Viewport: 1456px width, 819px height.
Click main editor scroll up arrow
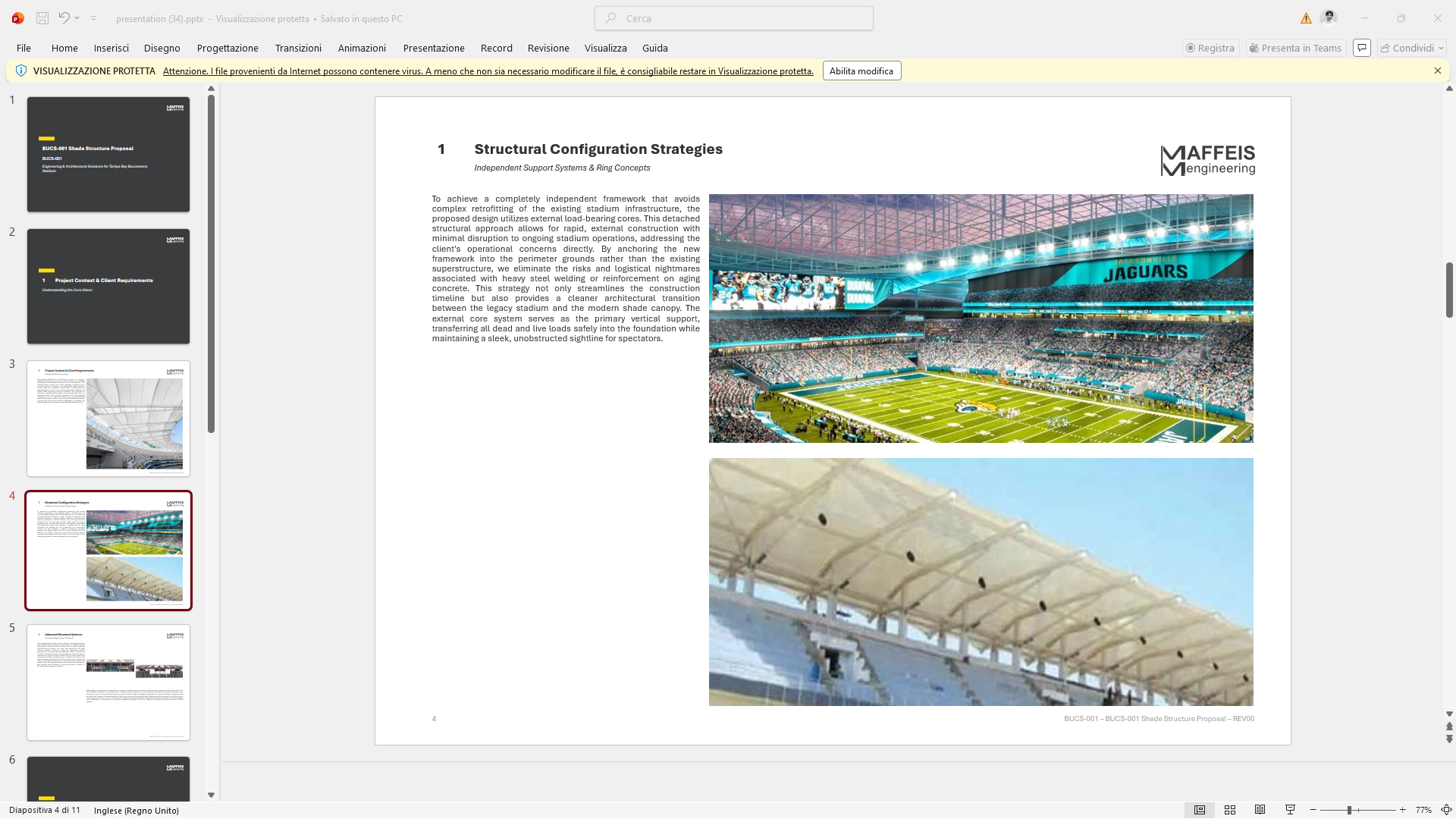tap(1449, 89)
